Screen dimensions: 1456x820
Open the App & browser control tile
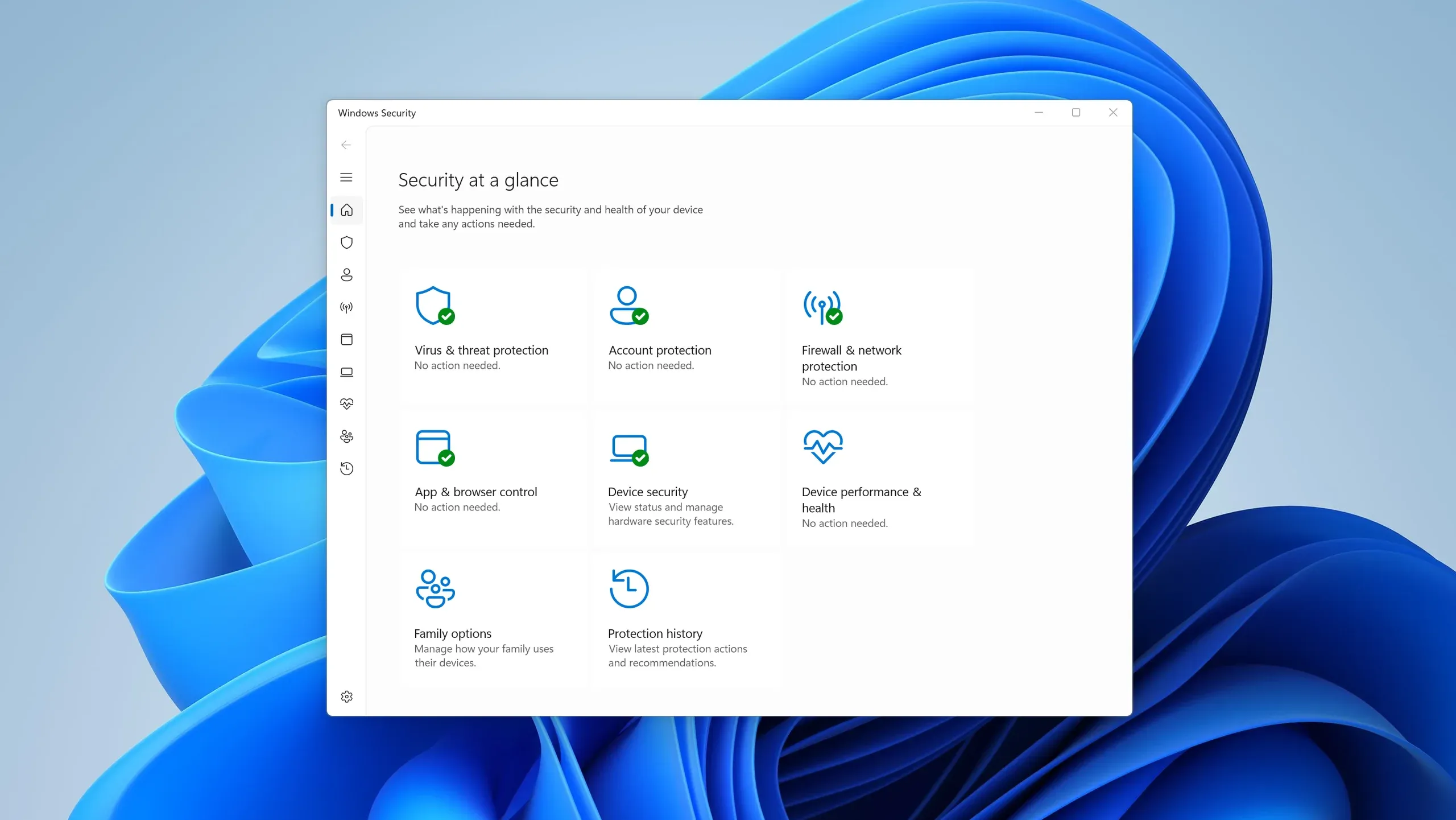[x=493, y=474]
